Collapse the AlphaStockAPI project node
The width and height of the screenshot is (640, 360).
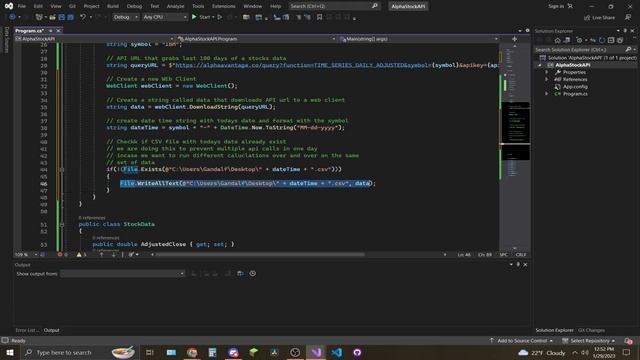pyautogui.click(x=540, y=65)
